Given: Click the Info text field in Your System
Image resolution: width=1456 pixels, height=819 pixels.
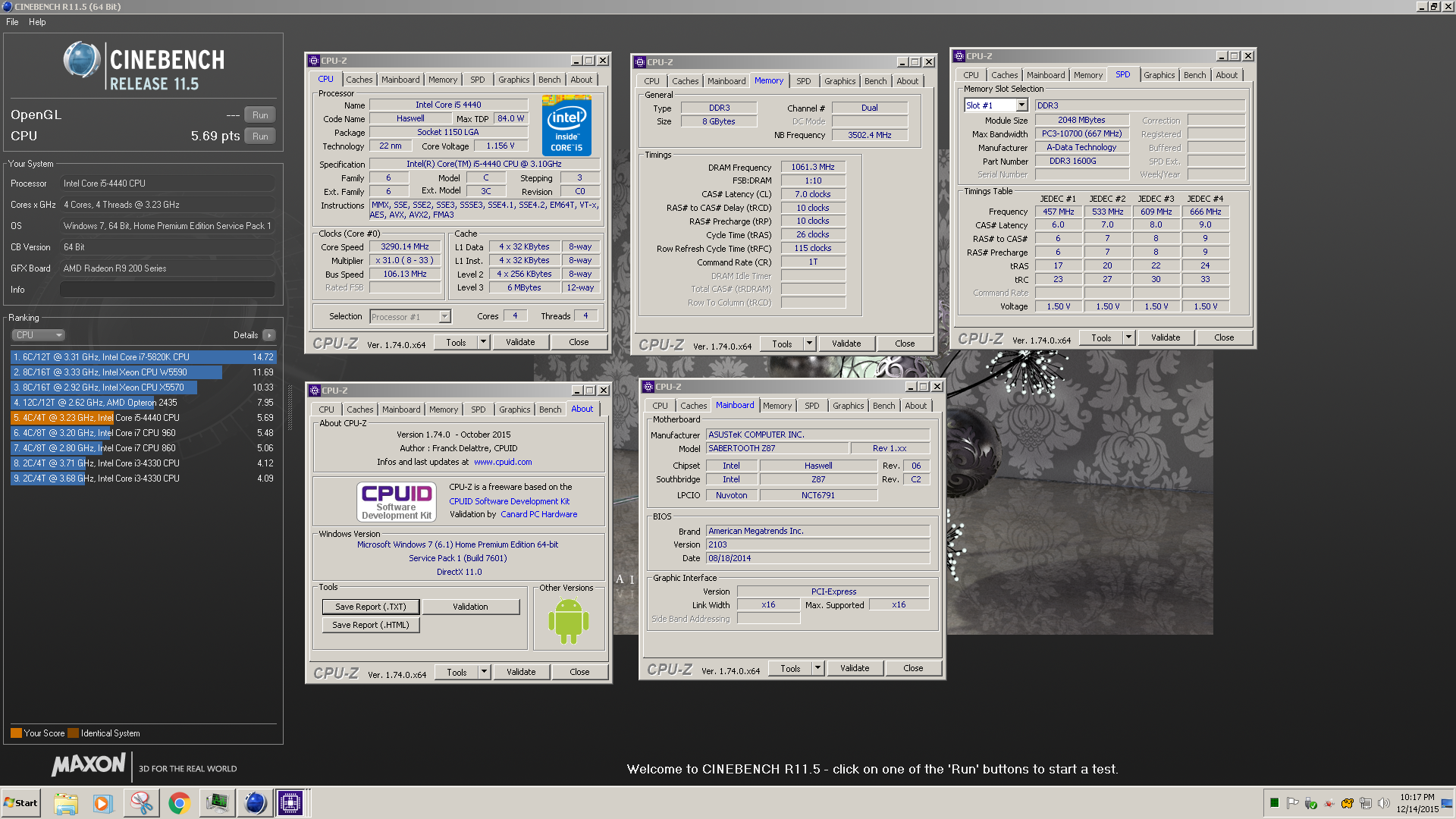Looking at the screenshot, I should (x=168, y=290).
